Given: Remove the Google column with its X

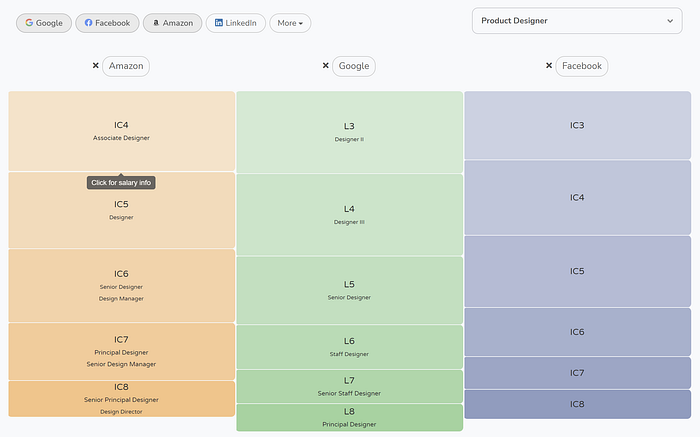Looking at the screenshot, I should coord(325,66).
